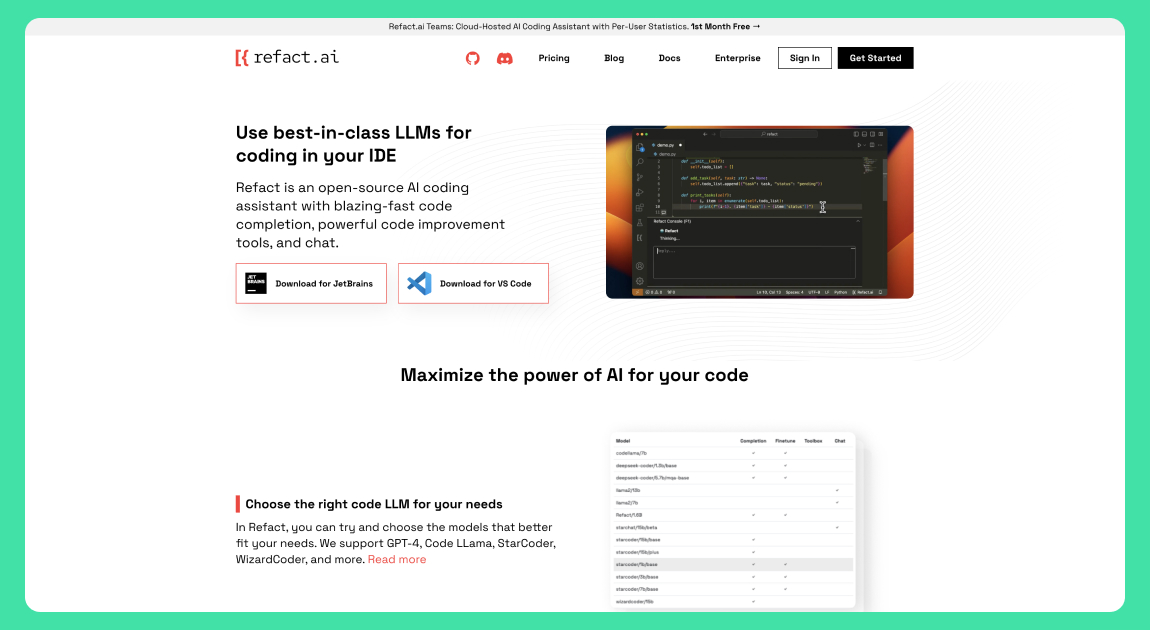The image size is (1150, 630).
Task: Click the Discord icon in the navbar
Action: point(505,58)
